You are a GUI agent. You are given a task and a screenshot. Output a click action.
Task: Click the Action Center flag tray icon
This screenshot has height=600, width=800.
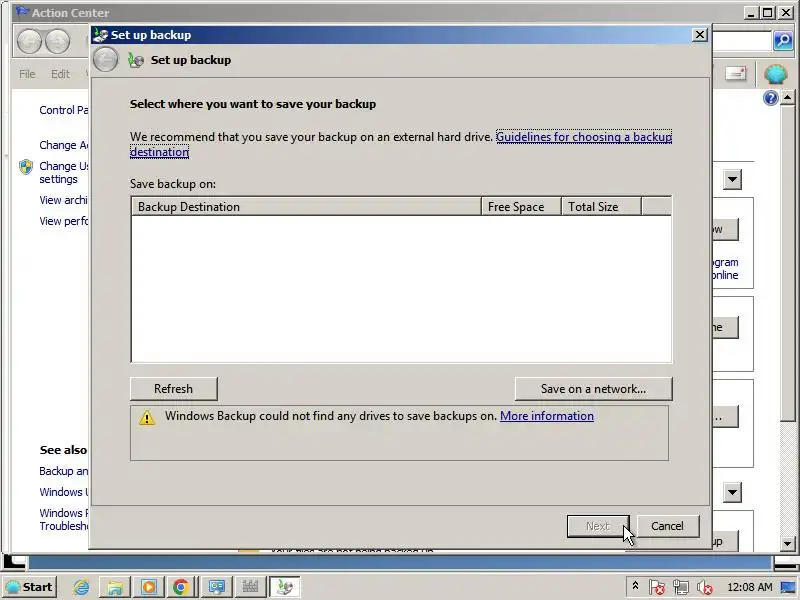tap(657, 587)
